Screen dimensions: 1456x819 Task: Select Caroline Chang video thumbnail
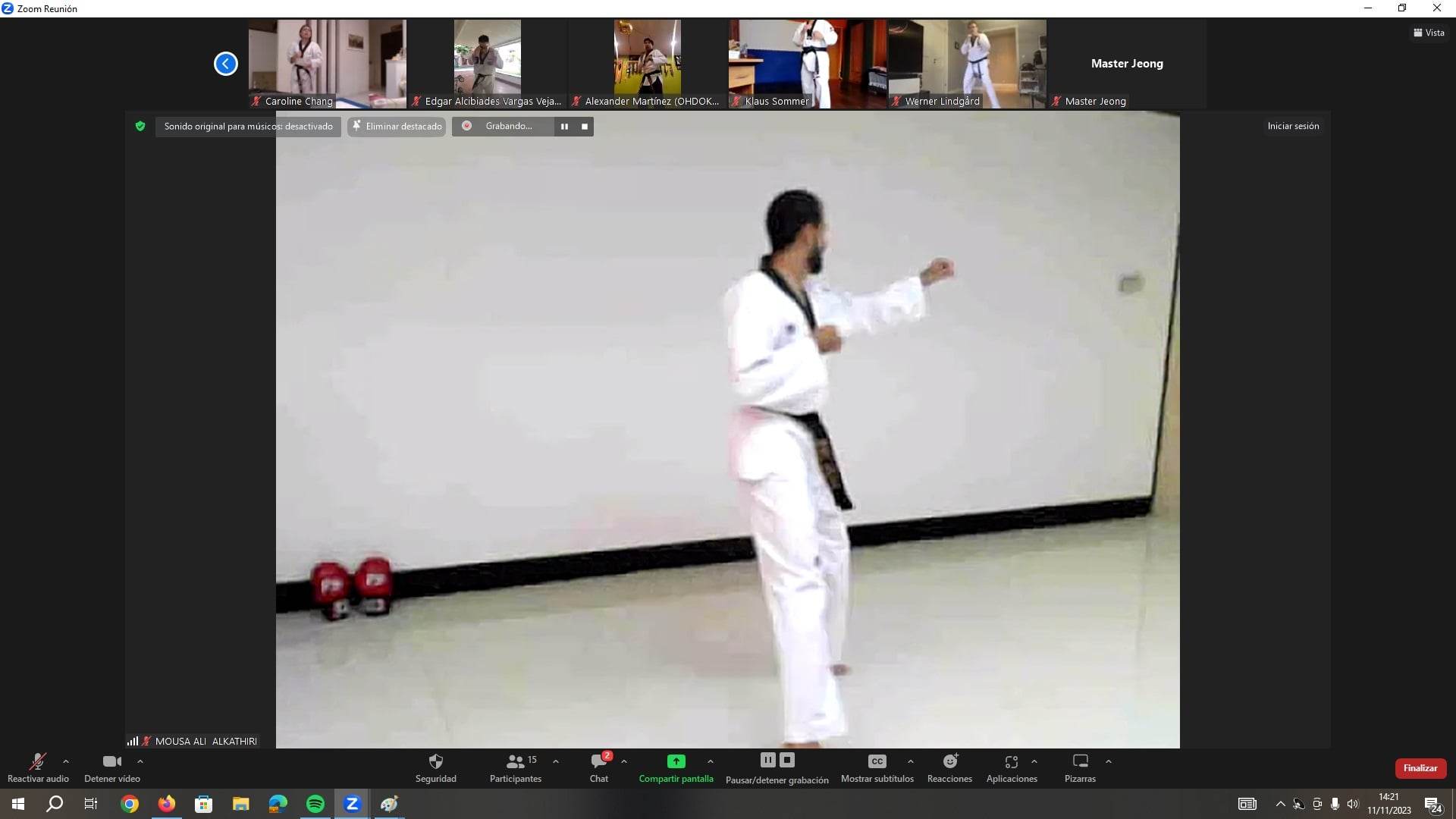328,64
